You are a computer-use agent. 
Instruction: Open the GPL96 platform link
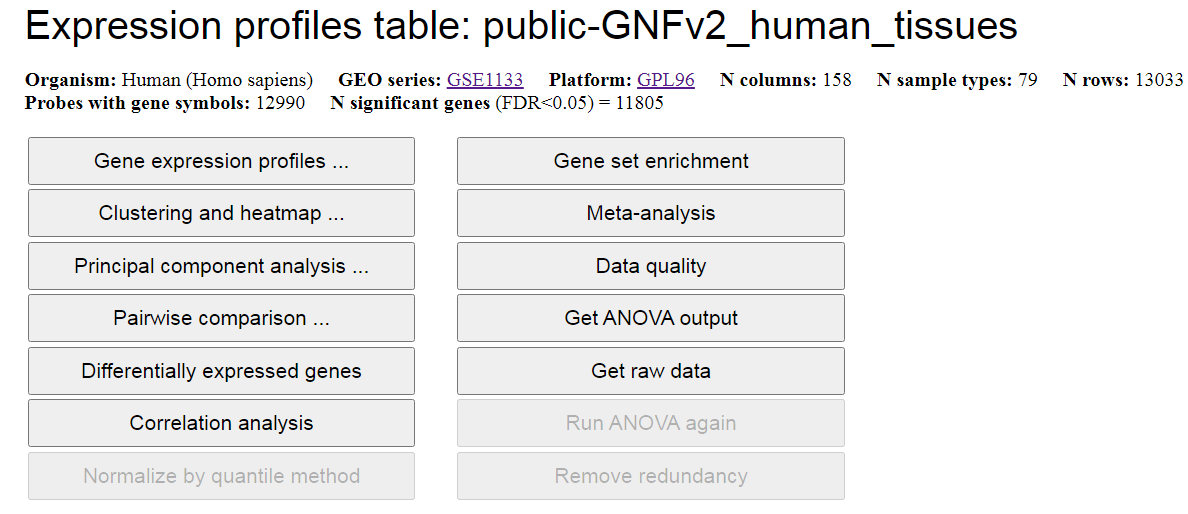tap(665, 80)
